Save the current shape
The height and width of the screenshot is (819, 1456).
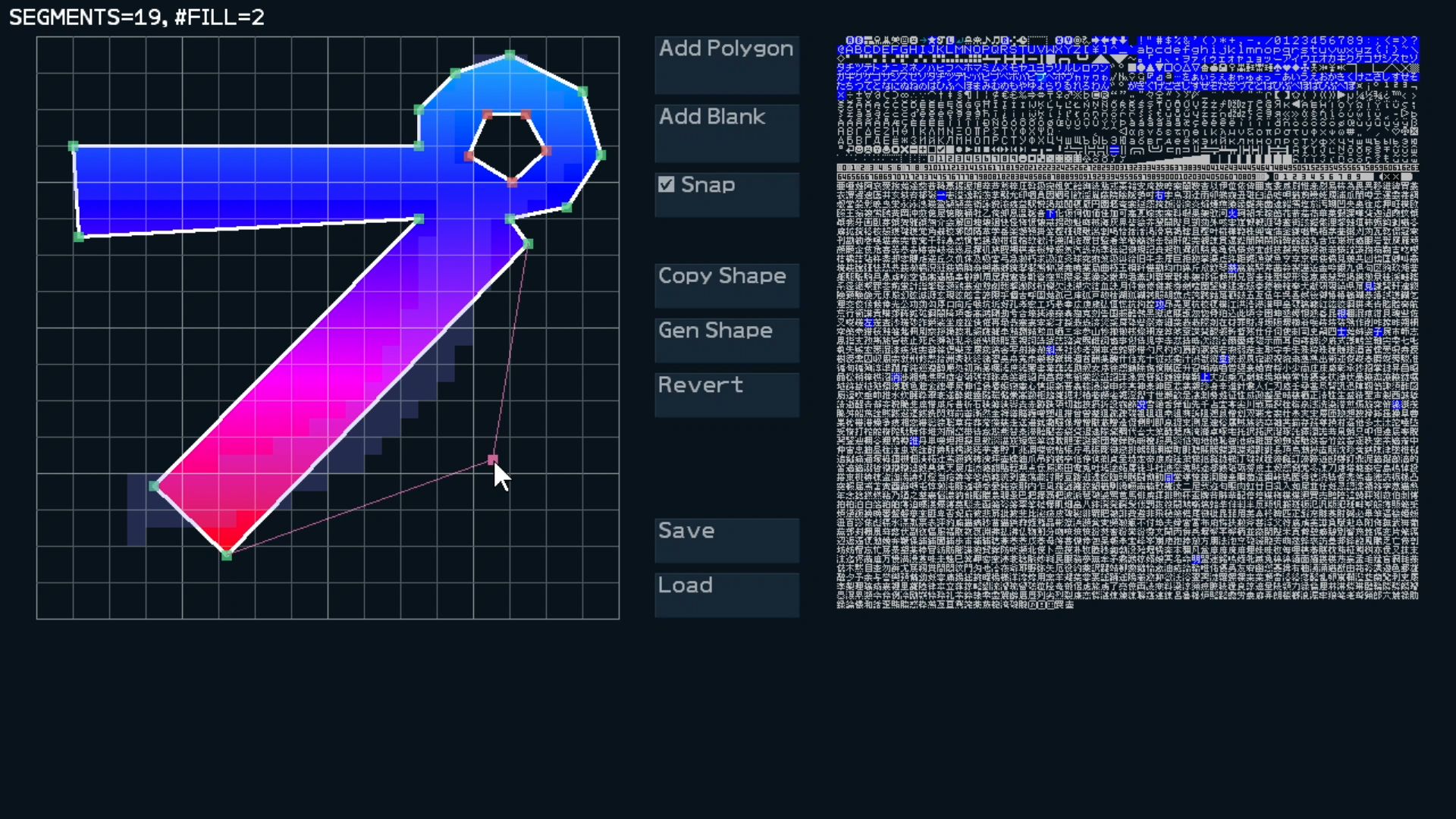[x=726, y=541]
